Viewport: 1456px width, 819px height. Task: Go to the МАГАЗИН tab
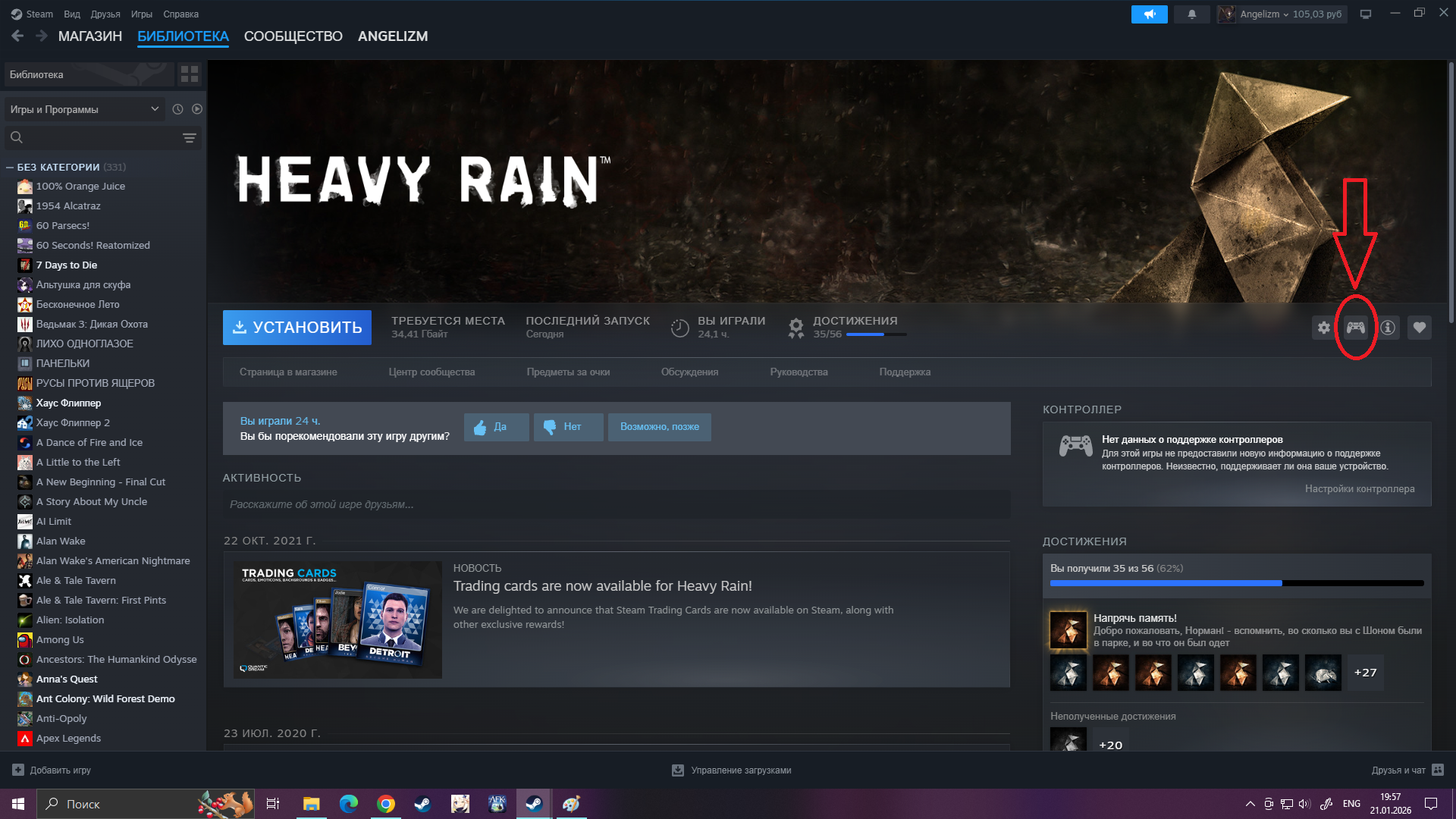(x=90, y=36)
